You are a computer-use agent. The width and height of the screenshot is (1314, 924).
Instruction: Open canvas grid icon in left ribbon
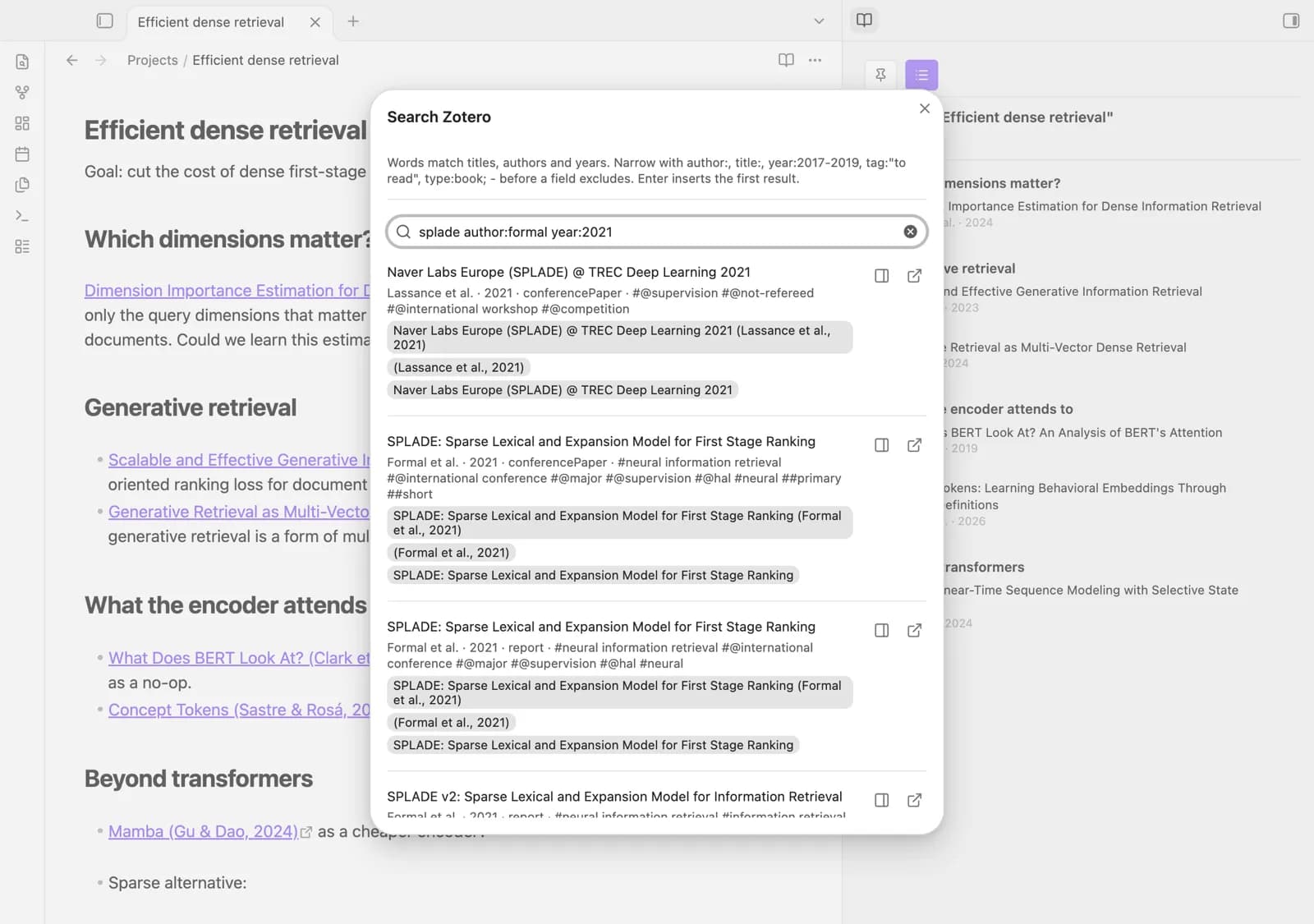click(x=22, y=123)
